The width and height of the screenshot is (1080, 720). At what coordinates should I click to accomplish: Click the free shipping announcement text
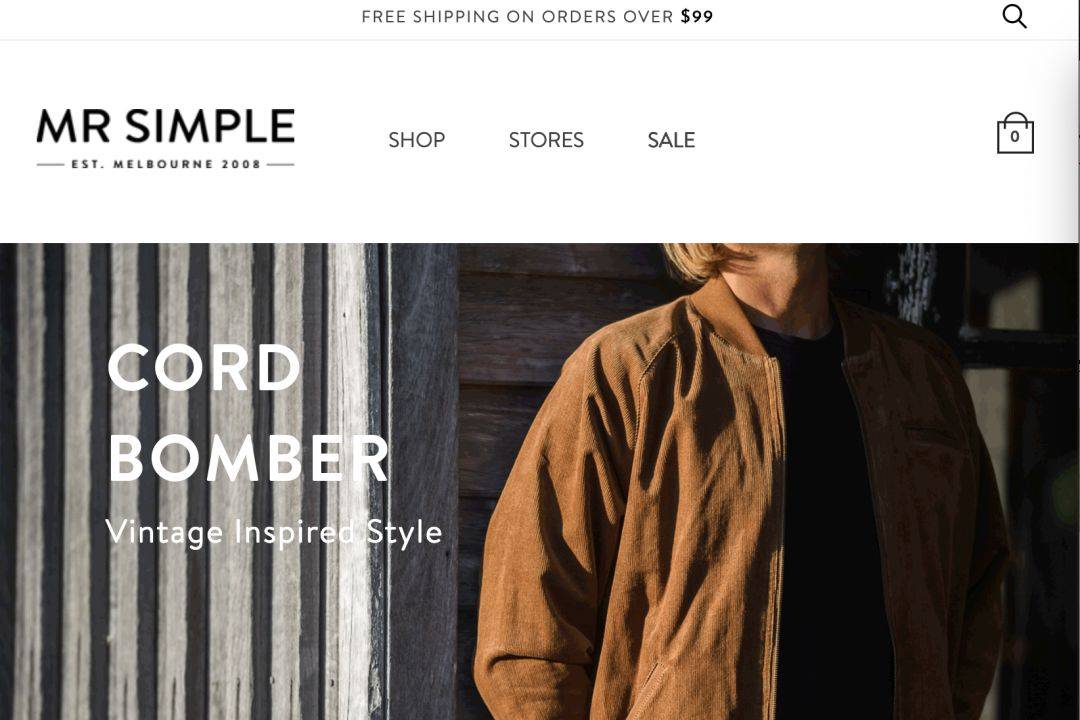(x=537, y=17)
